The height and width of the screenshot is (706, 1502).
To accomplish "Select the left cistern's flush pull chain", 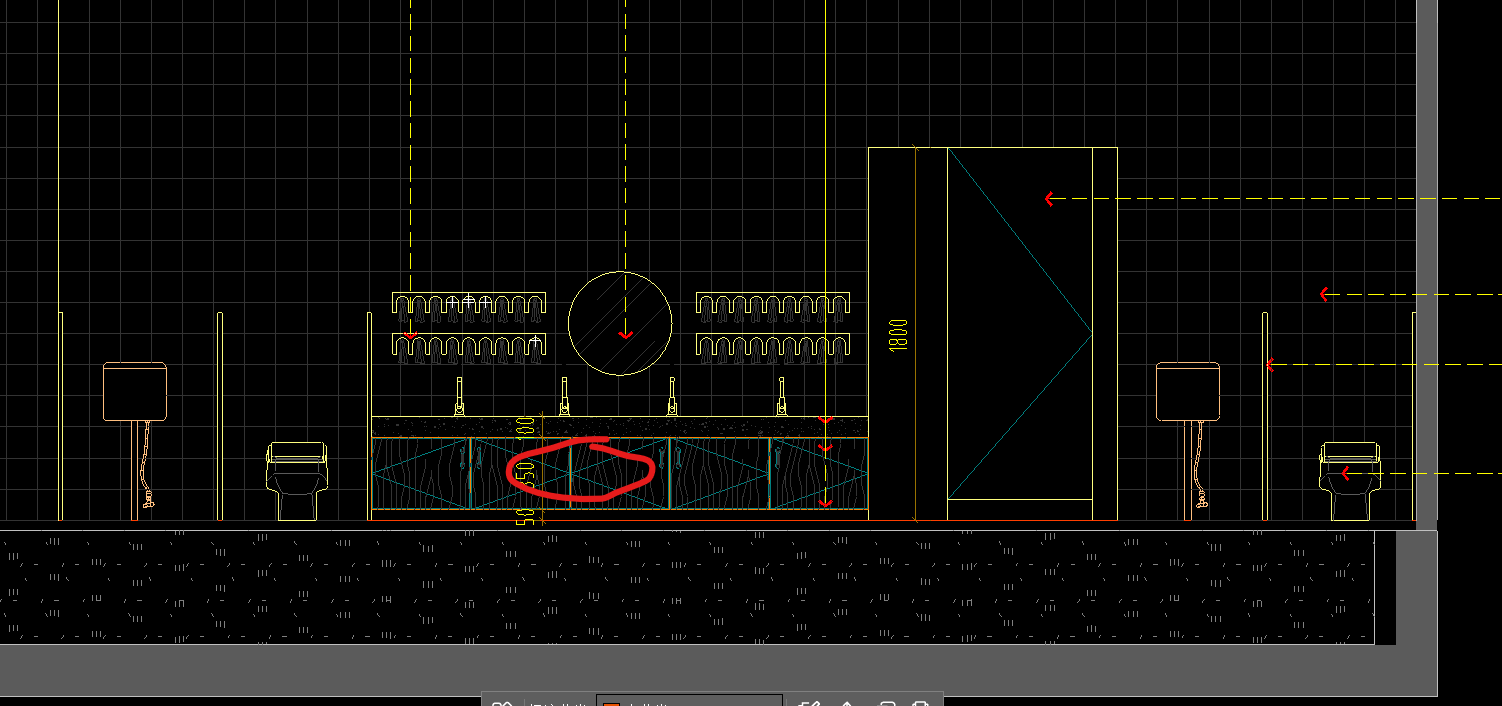I will 149,464.
